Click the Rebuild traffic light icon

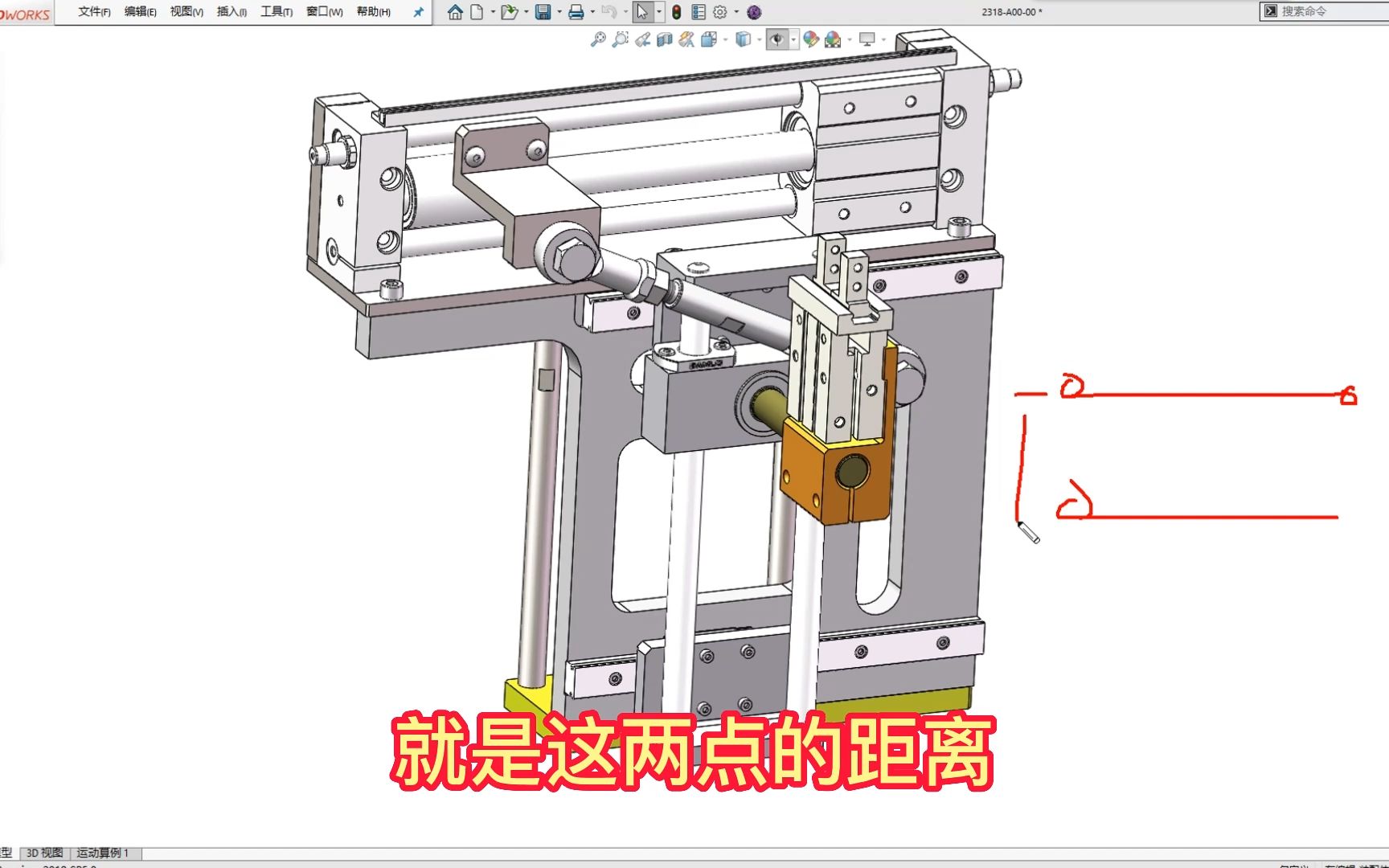pos(677,12)
